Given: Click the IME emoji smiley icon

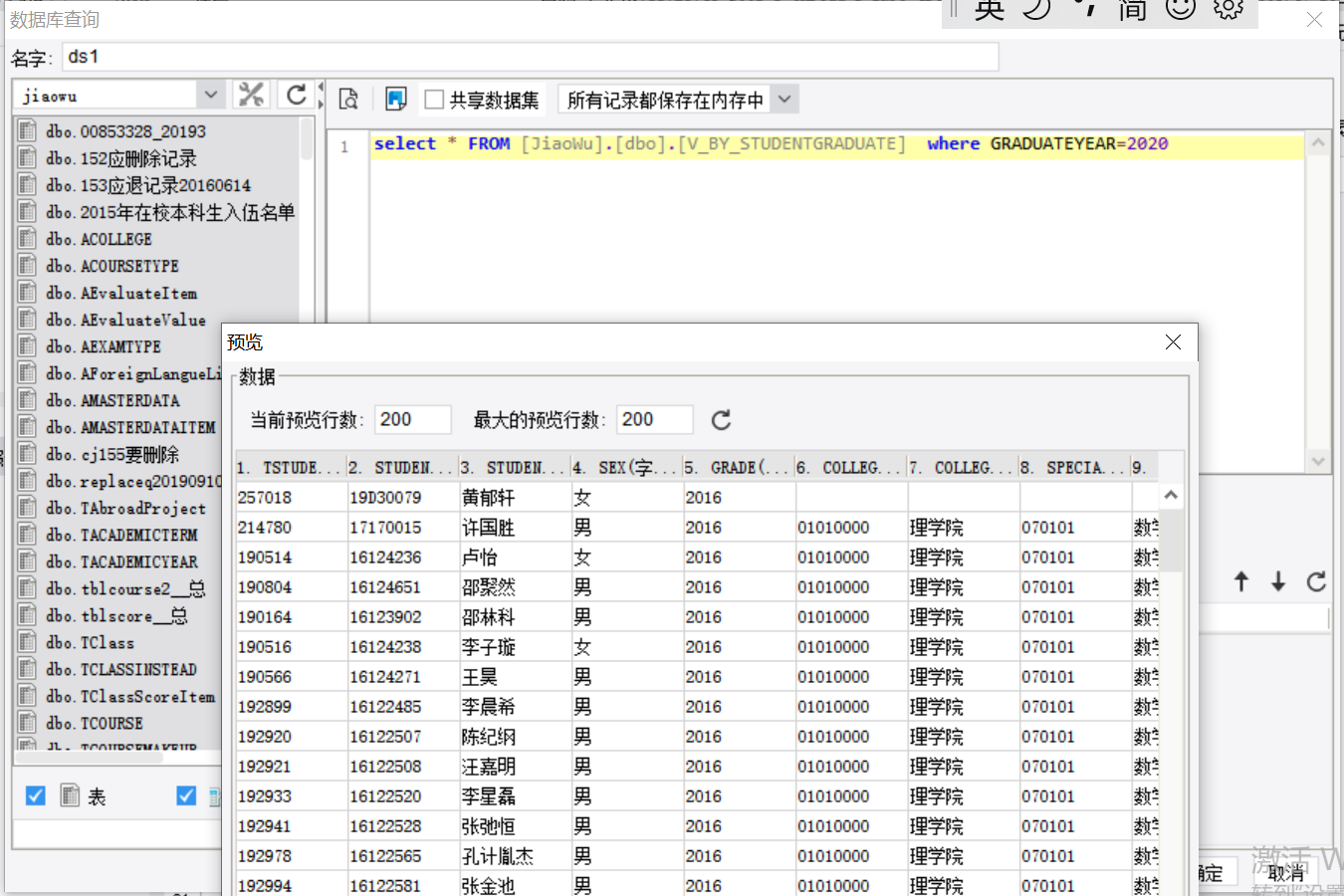Looking at the screenshot, I should pyautogui.click(x=1181, y=9).
